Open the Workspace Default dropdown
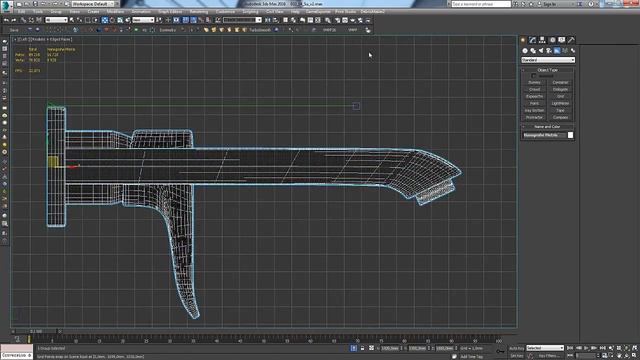This screenshot has width=640, height=360. pyautogui.click(x=92, y=4)
